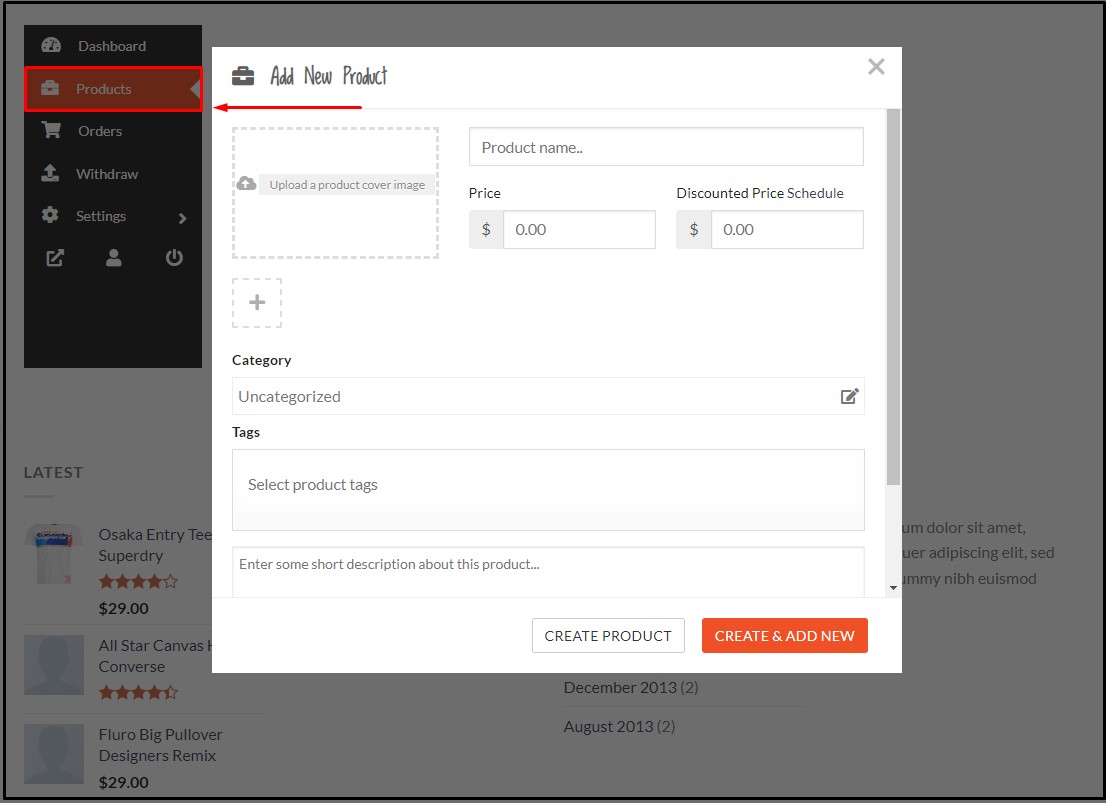This screenshot has height=803, width=1106.
Task: Open the December 2013 archive link
Action: pos(620,687)
